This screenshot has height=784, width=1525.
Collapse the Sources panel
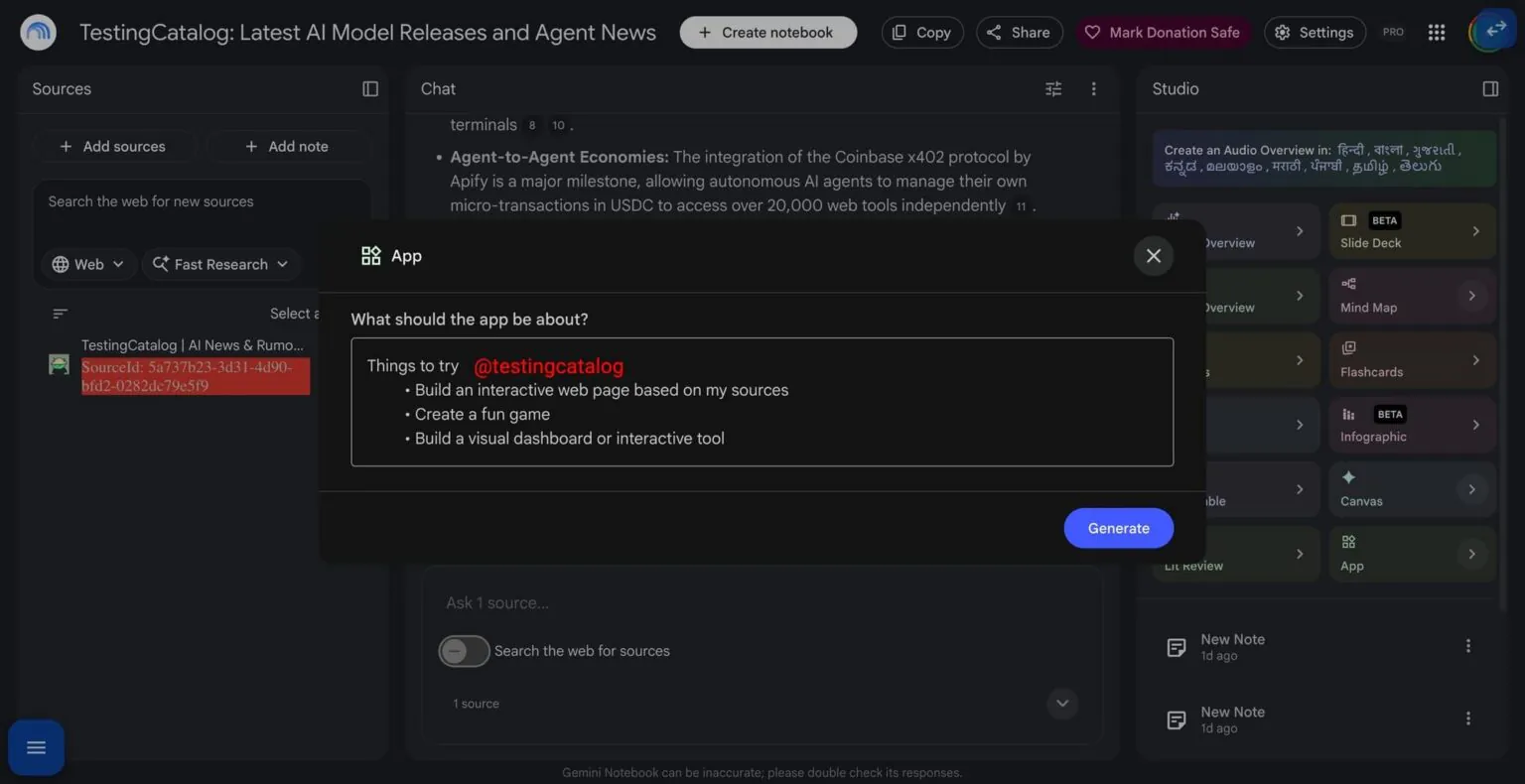370,89
